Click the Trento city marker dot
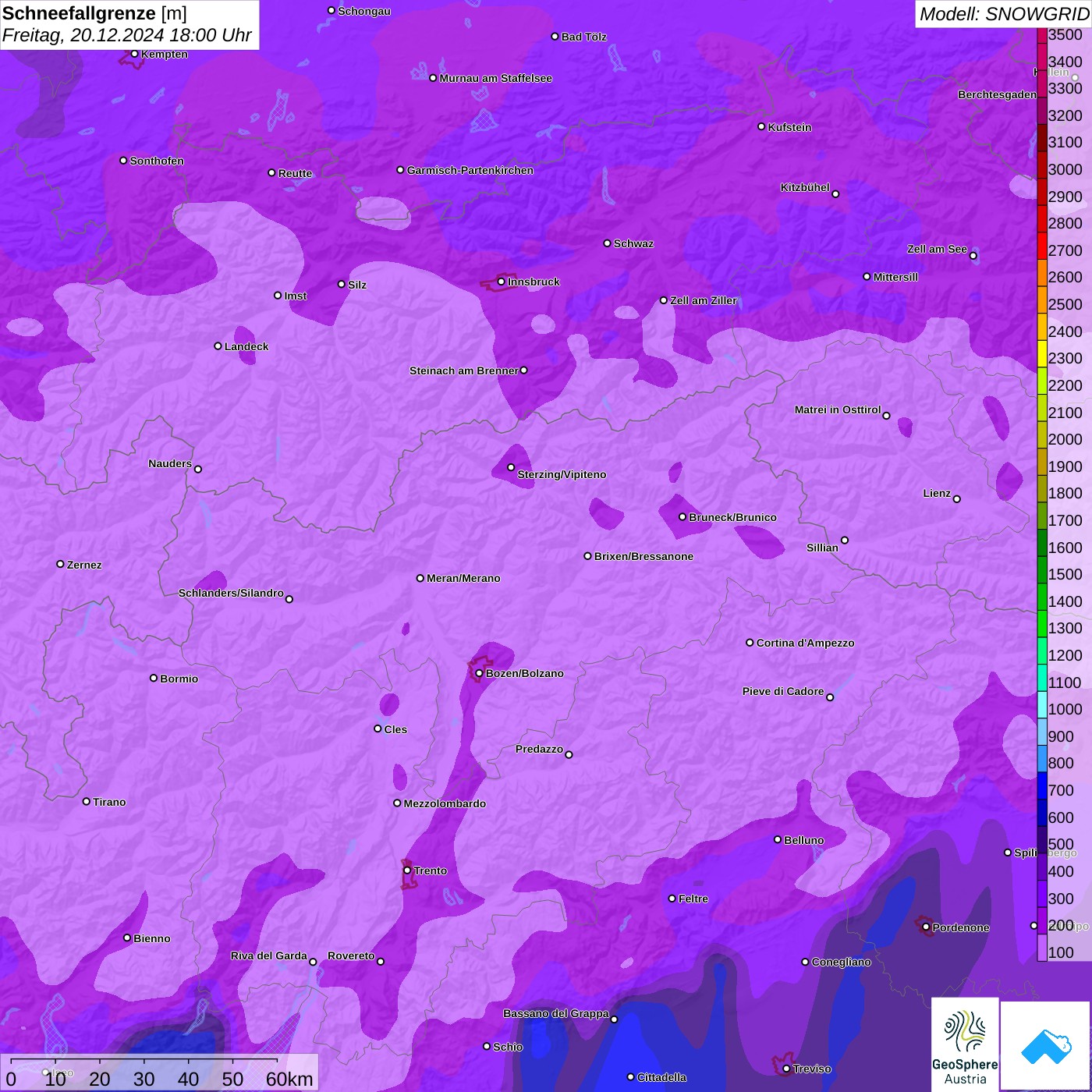The image size is (1092, 1092). pyautogui.click(x=407, y=870)
